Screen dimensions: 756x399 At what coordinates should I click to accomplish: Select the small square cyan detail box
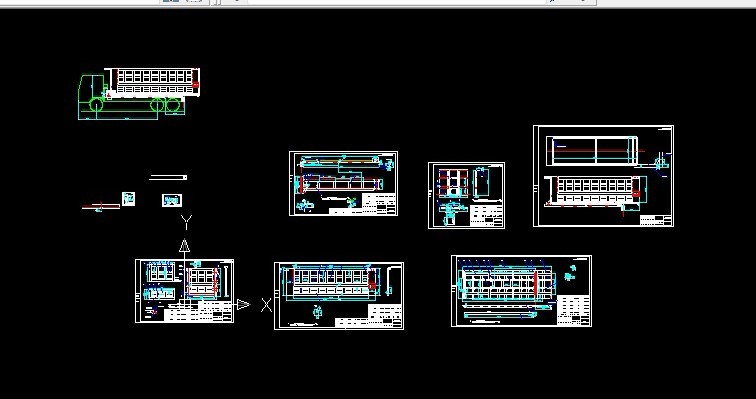click(x=128, y=199)
